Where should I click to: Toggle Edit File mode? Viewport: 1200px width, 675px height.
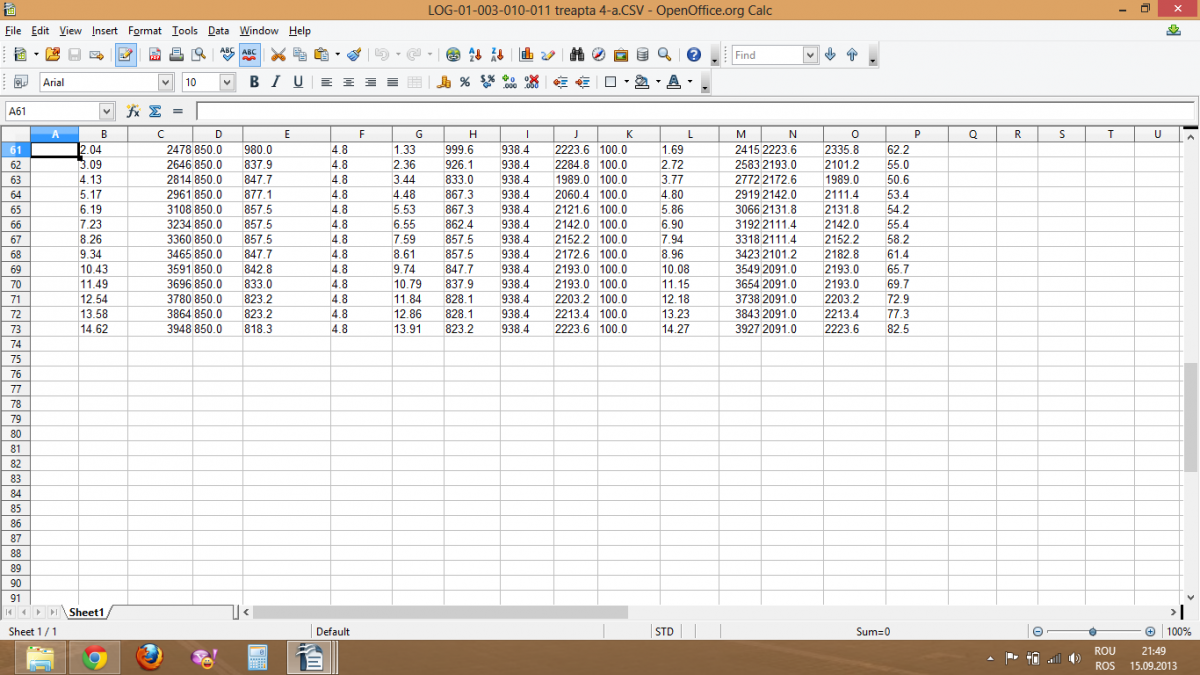click(125, 55)
